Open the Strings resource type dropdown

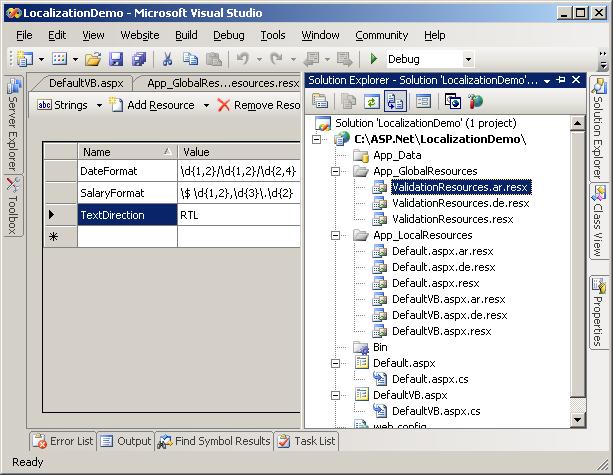[x=99, y=105]
